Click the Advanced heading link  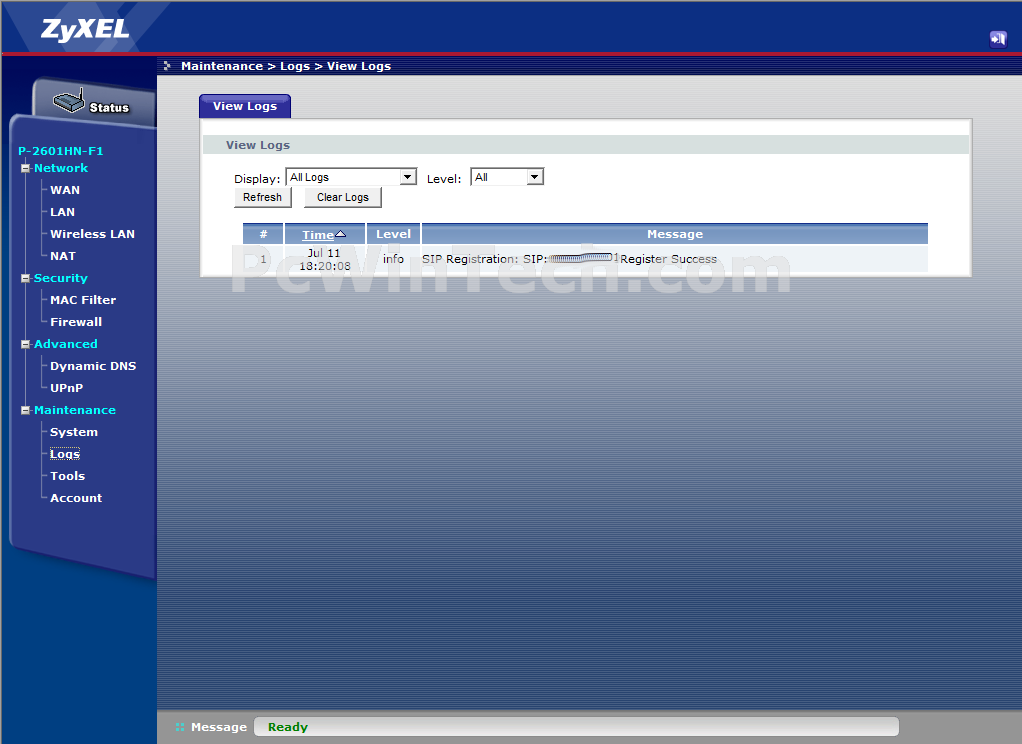click(66, 344)
